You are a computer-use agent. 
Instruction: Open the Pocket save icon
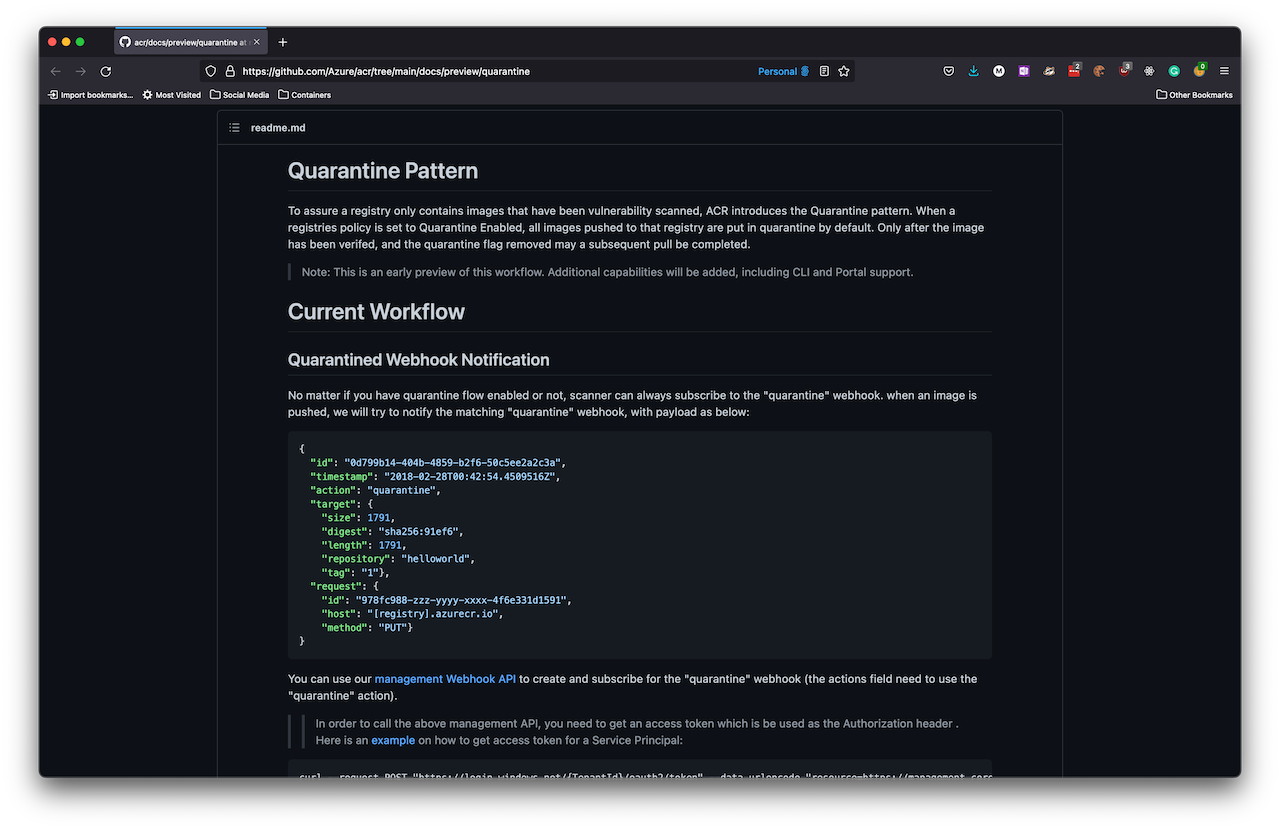click(949, 71)
